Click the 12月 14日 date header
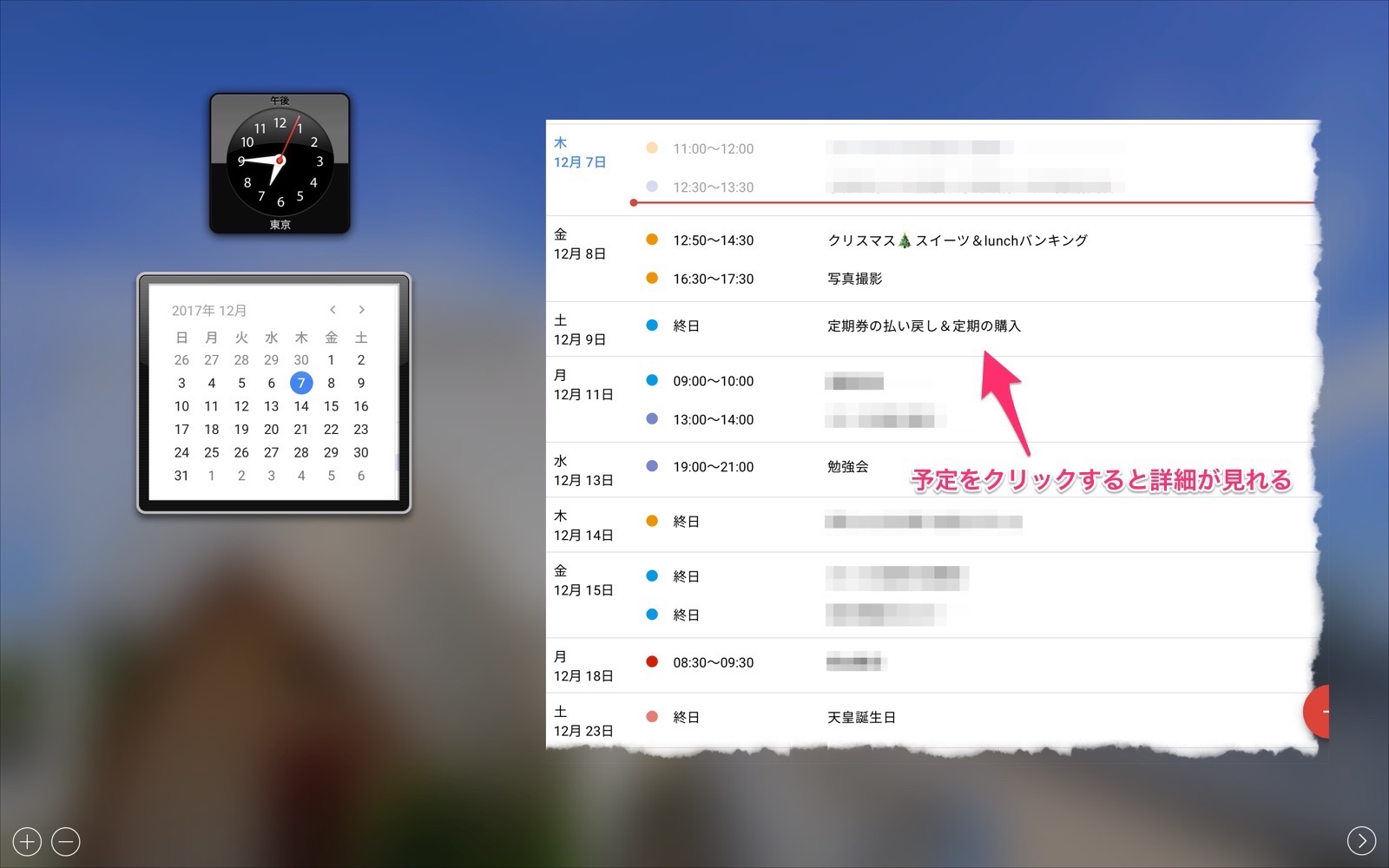This screenshot has height=868, width=1389. (x=583, y=536)
